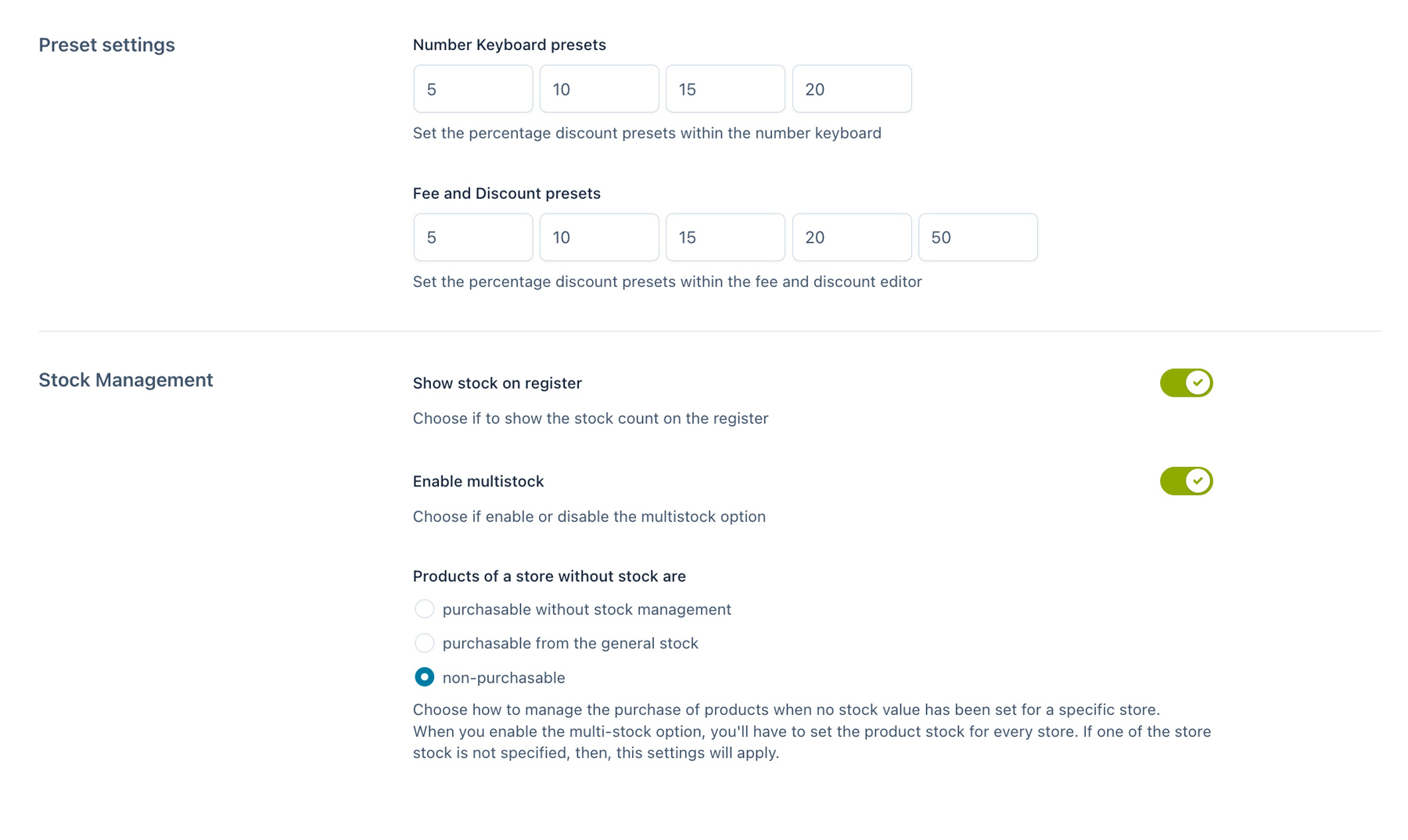This screenshot has width=1408, height=840.
Task: Click first Fee and Discount preset (5)
Action: tap(473, 238)
